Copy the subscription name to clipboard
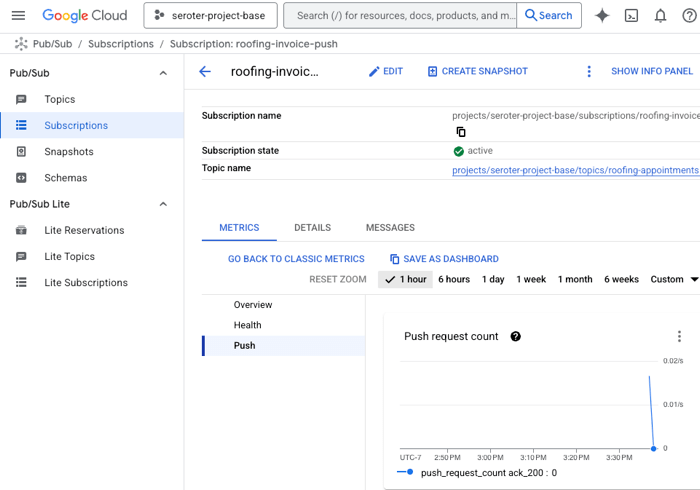The height and width of the screenshot is (490, 700). [461, 132]
